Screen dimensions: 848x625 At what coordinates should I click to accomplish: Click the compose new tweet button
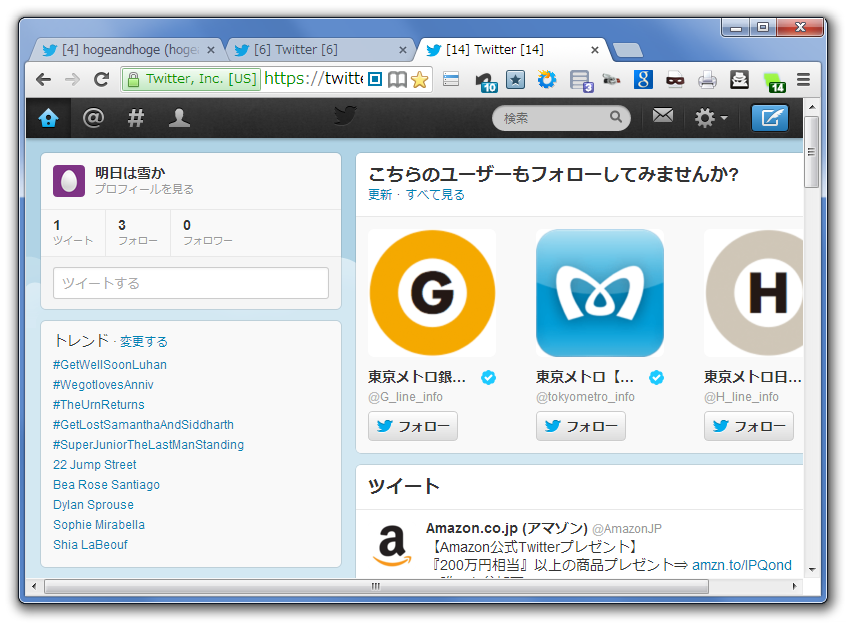pyautogui.click(x=770, y=117)
